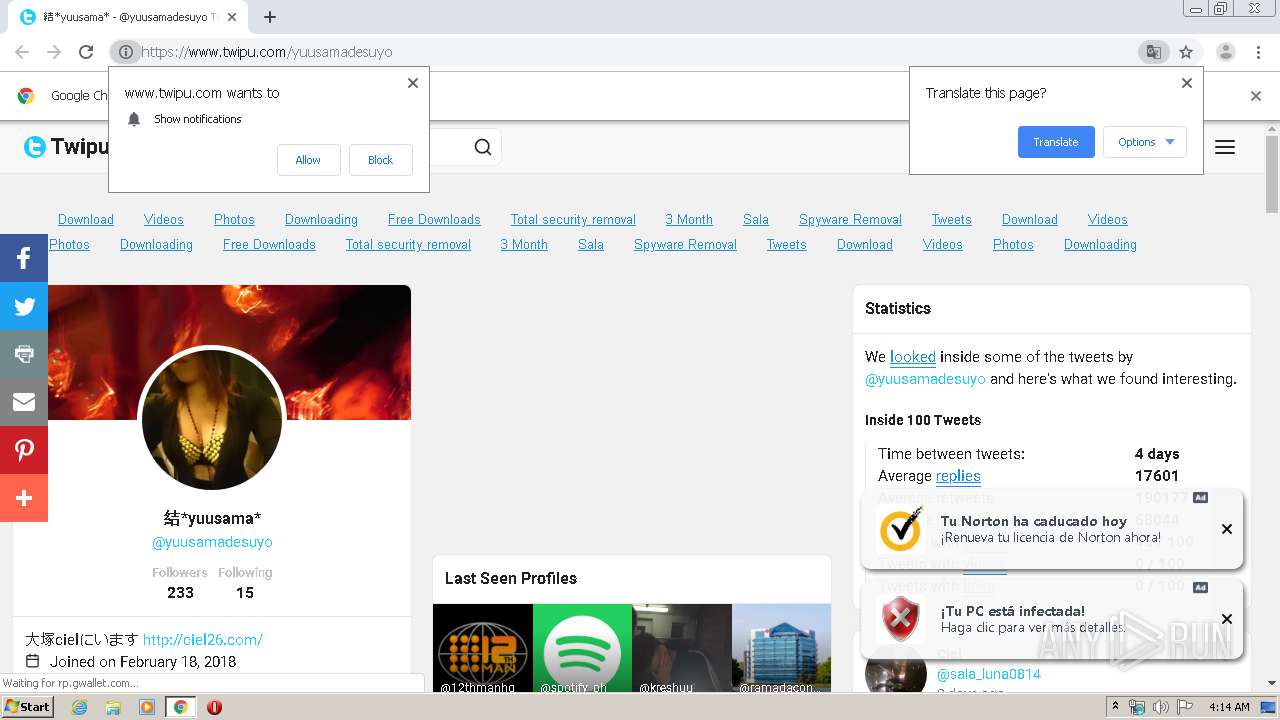Dismiss the Google Chrome info bar

pyautogui.click(x=1256, y=96)
